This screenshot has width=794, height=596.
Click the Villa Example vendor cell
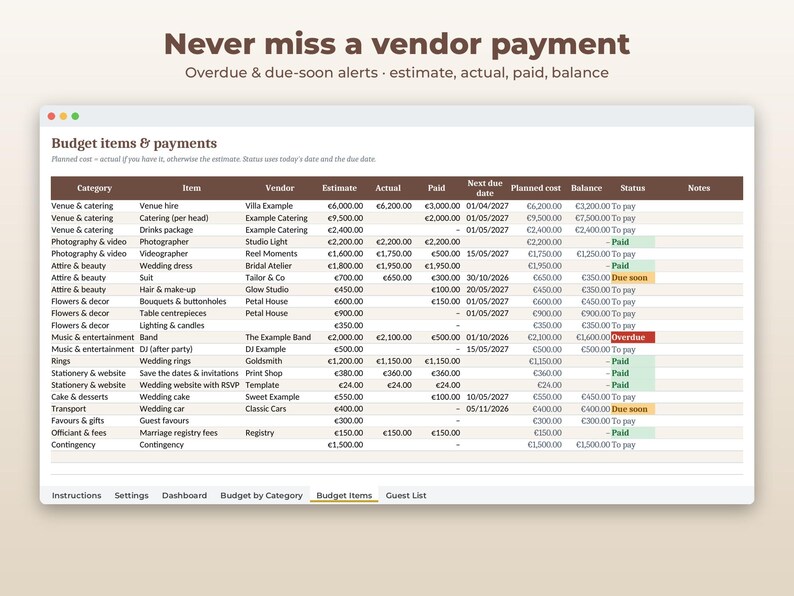(269, 206)
